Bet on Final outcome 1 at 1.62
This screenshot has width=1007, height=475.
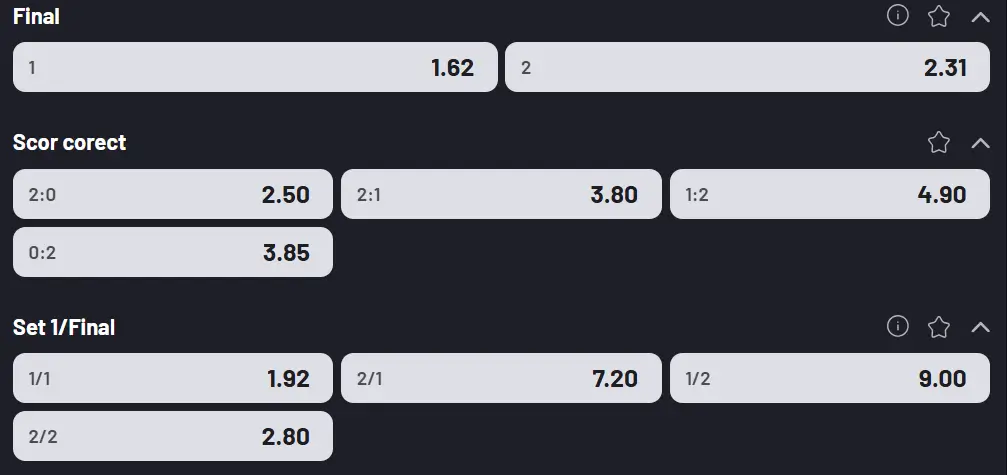click(x=255, y=67)
